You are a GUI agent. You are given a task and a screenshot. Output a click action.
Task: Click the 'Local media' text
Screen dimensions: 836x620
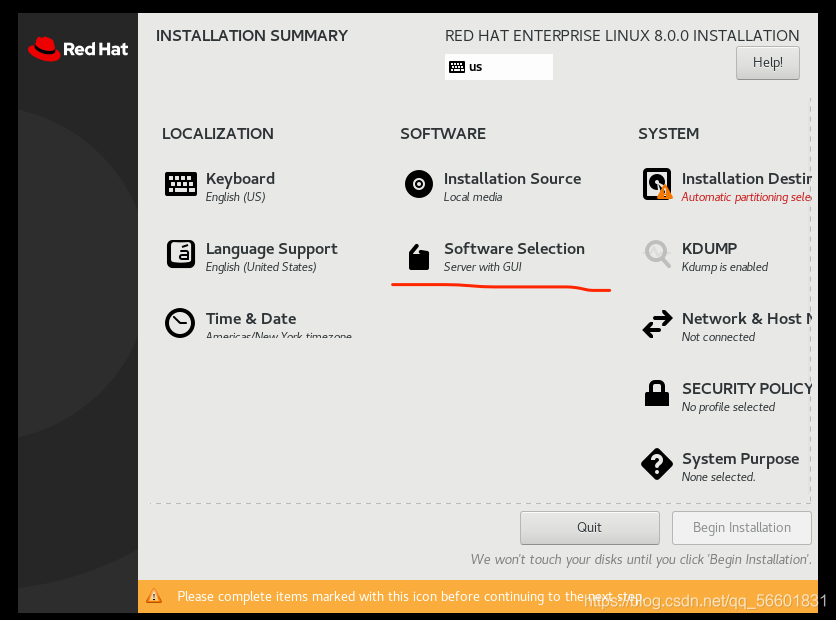[473, 197]
